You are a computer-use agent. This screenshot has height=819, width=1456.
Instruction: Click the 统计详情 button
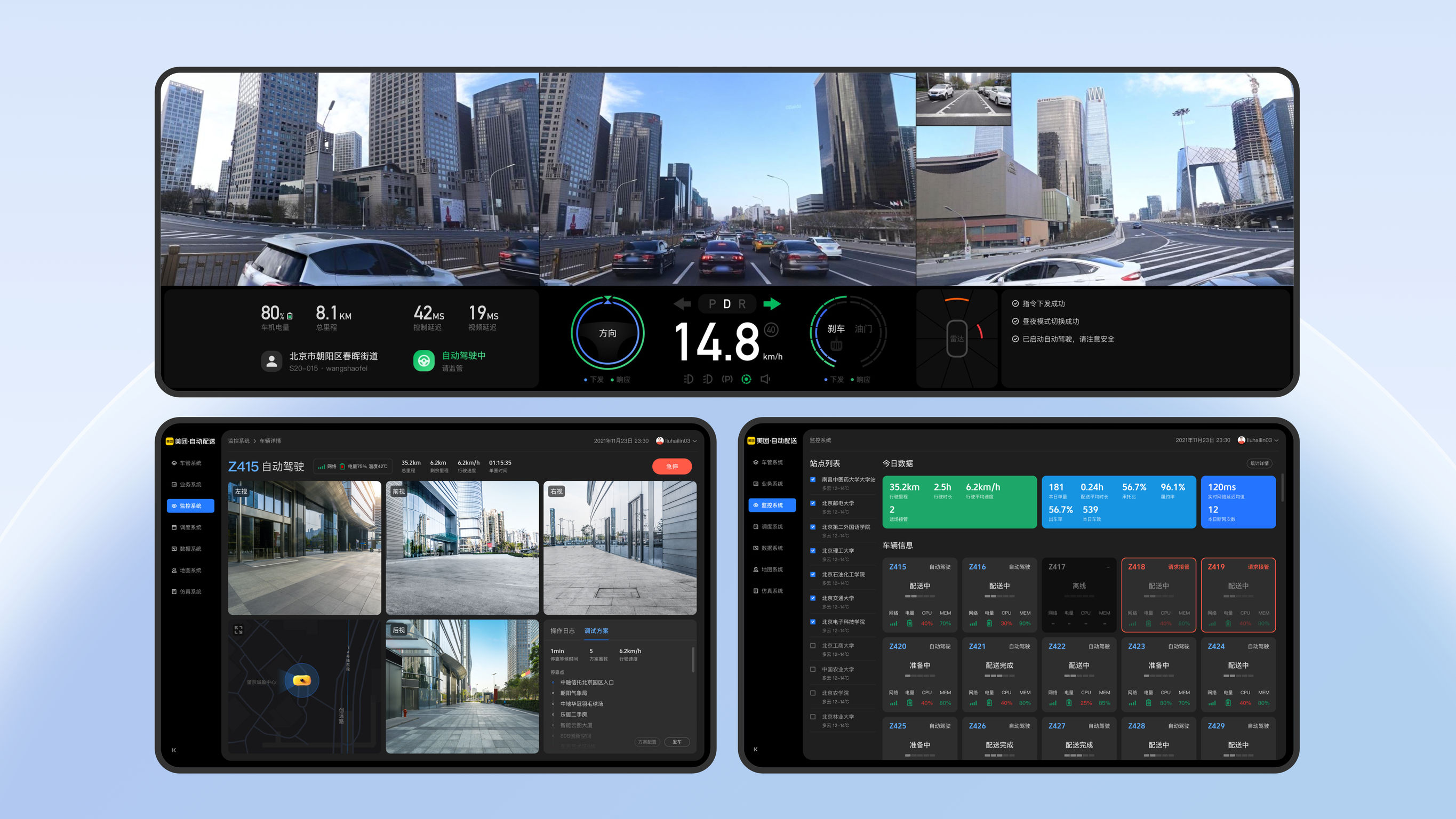pos(1259,463)
